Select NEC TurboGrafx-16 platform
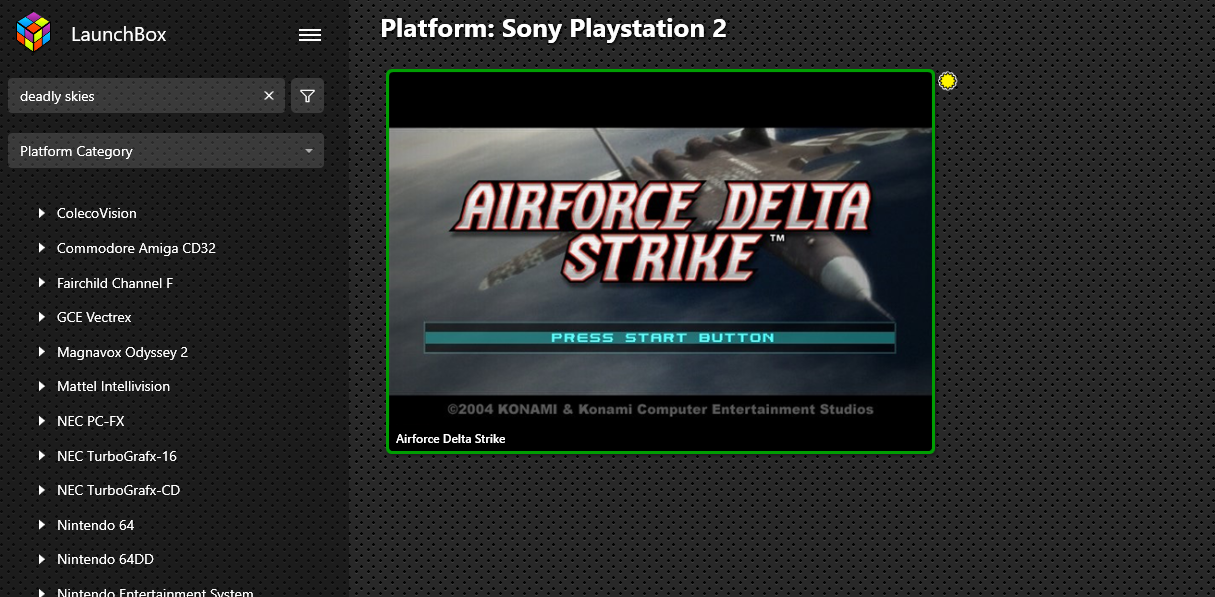This screenshot has width=1215, height=597. [117, 456]
